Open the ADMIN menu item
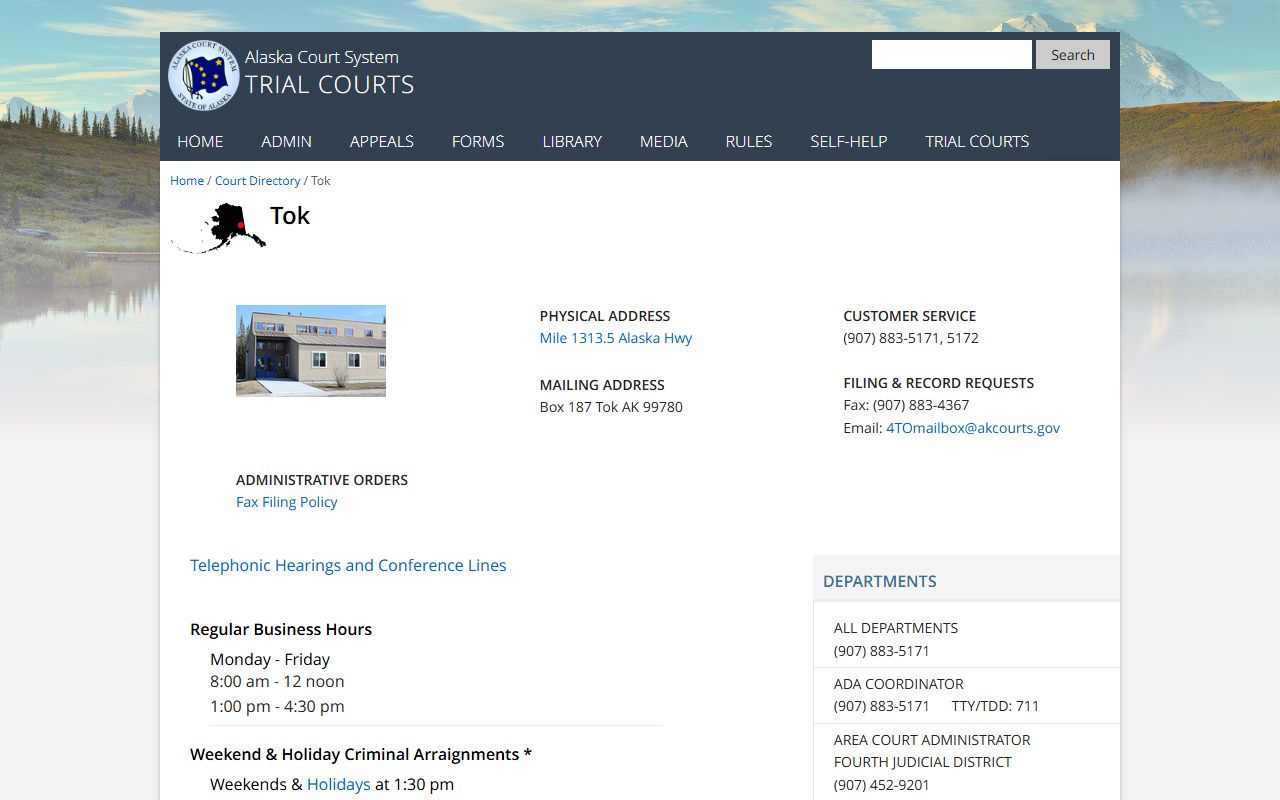The width and height of the screenshot is (1280, 800). (287, 141)
